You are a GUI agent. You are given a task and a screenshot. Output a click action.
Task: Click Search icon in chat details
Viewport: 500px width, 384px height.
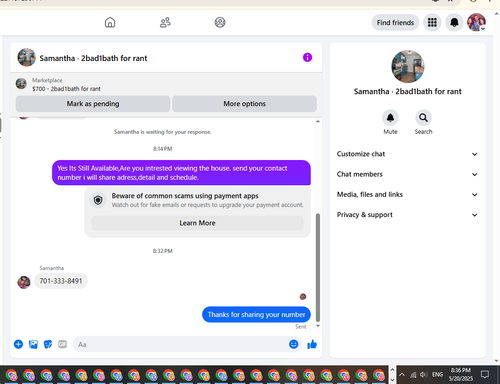pos(423,118)
